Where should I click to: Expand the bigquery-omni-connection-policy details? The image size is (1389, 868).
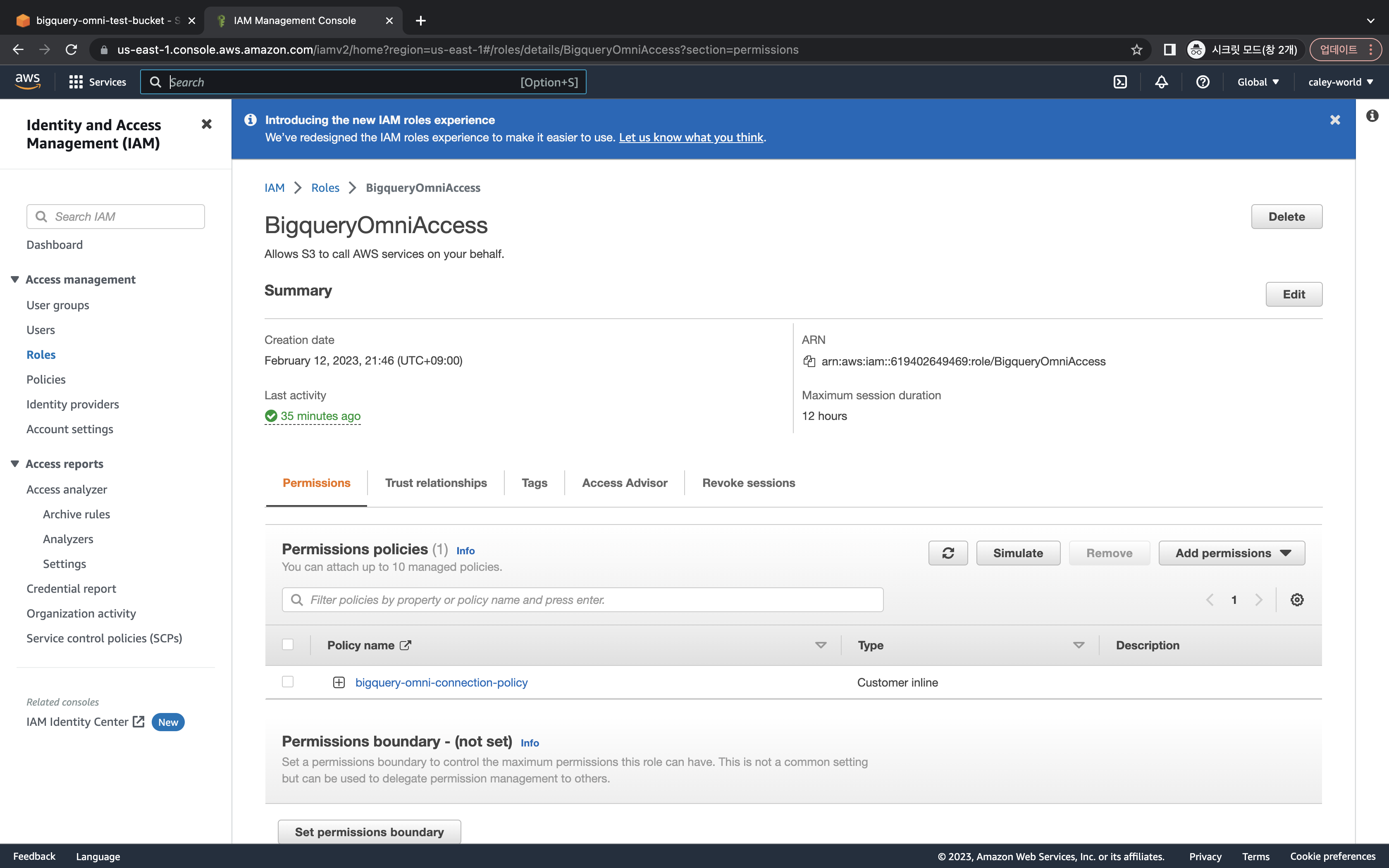[x=339, y=682]
